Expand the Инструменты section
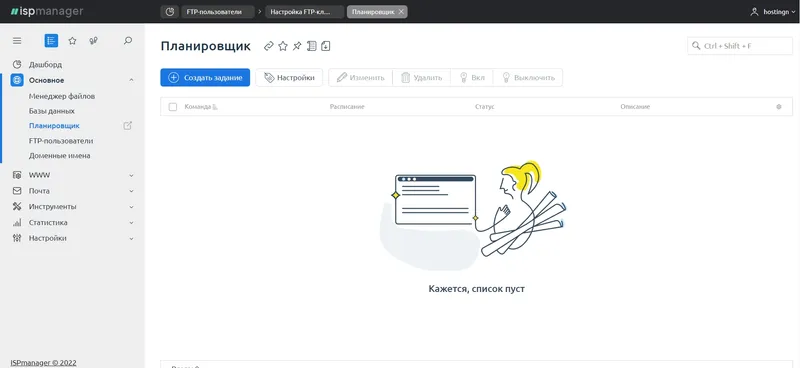 click(x=131, y=207)
